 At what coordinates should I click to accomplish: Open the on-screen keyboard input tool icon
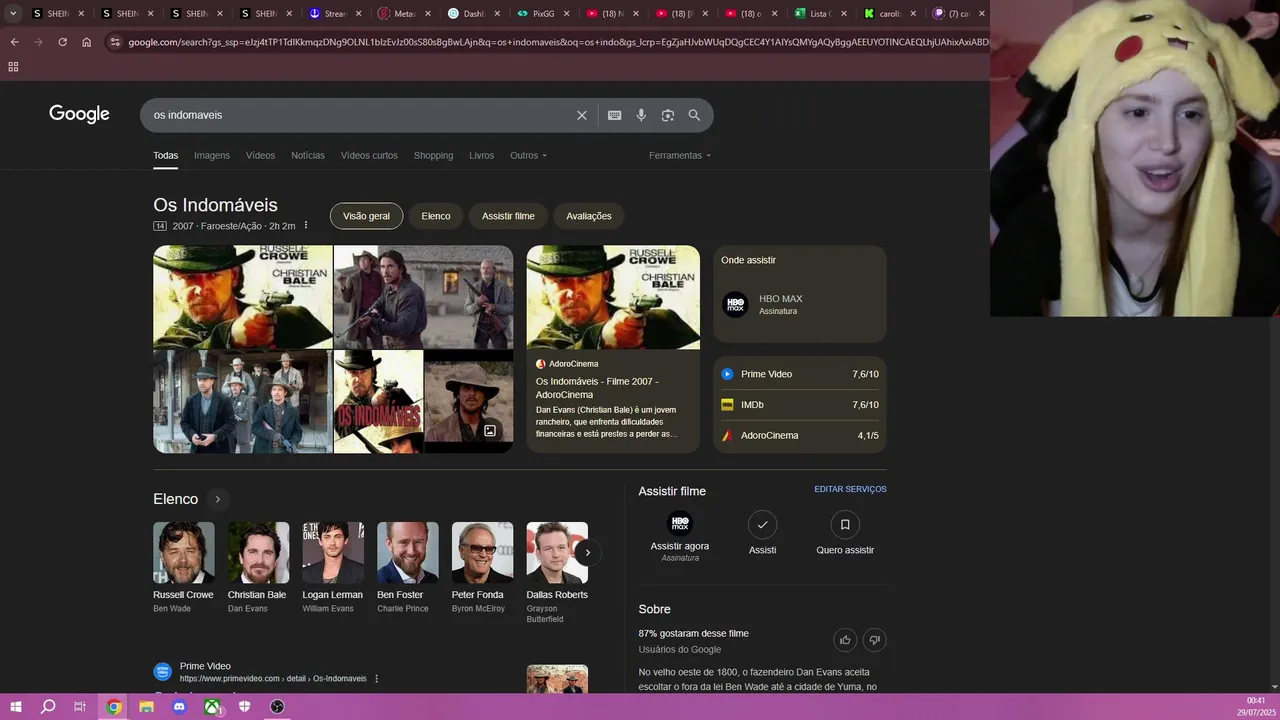(615, 115)
